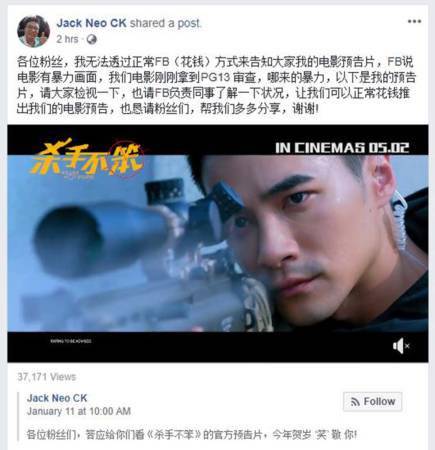Click the Follow button
The image size is (435, 450).
click(x=372, y=402)
